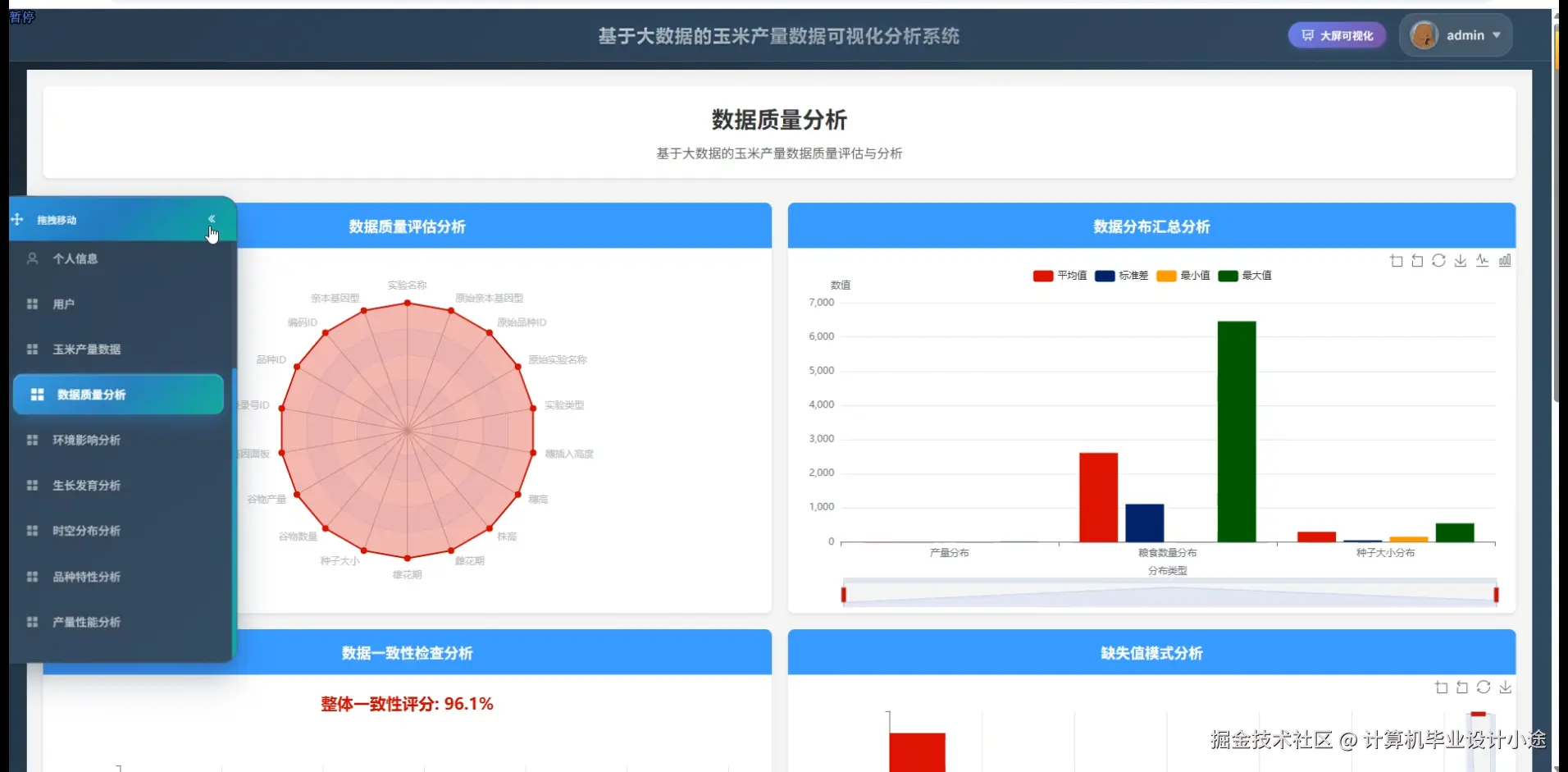Image resolution: width=1568 pixels, height=772 pixels.
Task: Adjust the data zoom slider below distribution chart
Action: point(1169,593)
